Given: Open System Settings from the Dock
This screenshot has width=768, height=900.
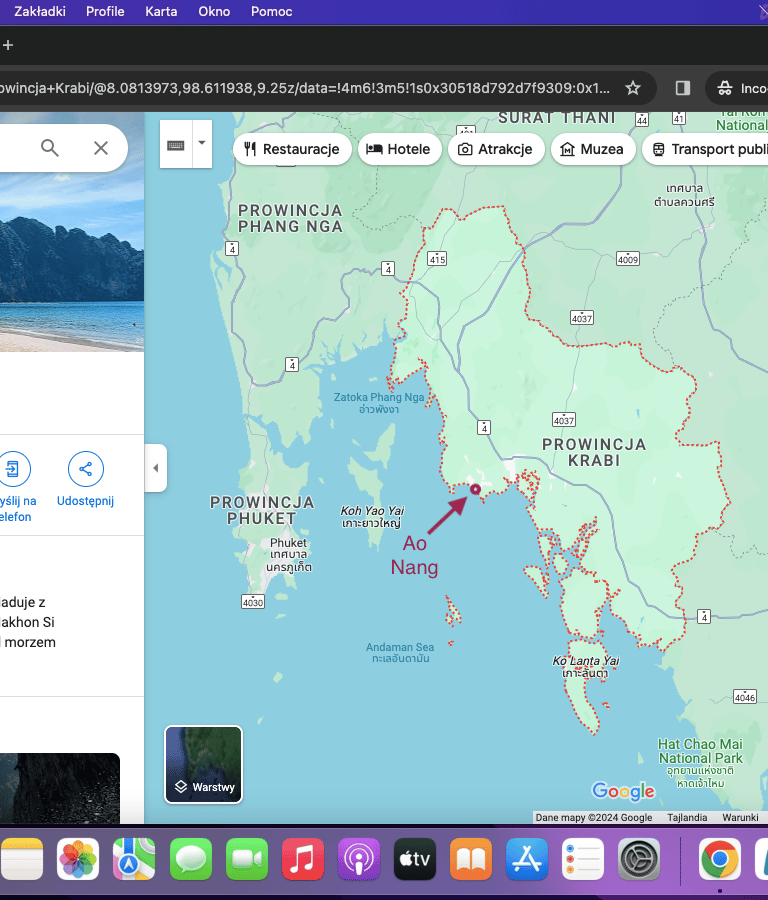Looking at the screenshot, I should click(x=638, y=859).
